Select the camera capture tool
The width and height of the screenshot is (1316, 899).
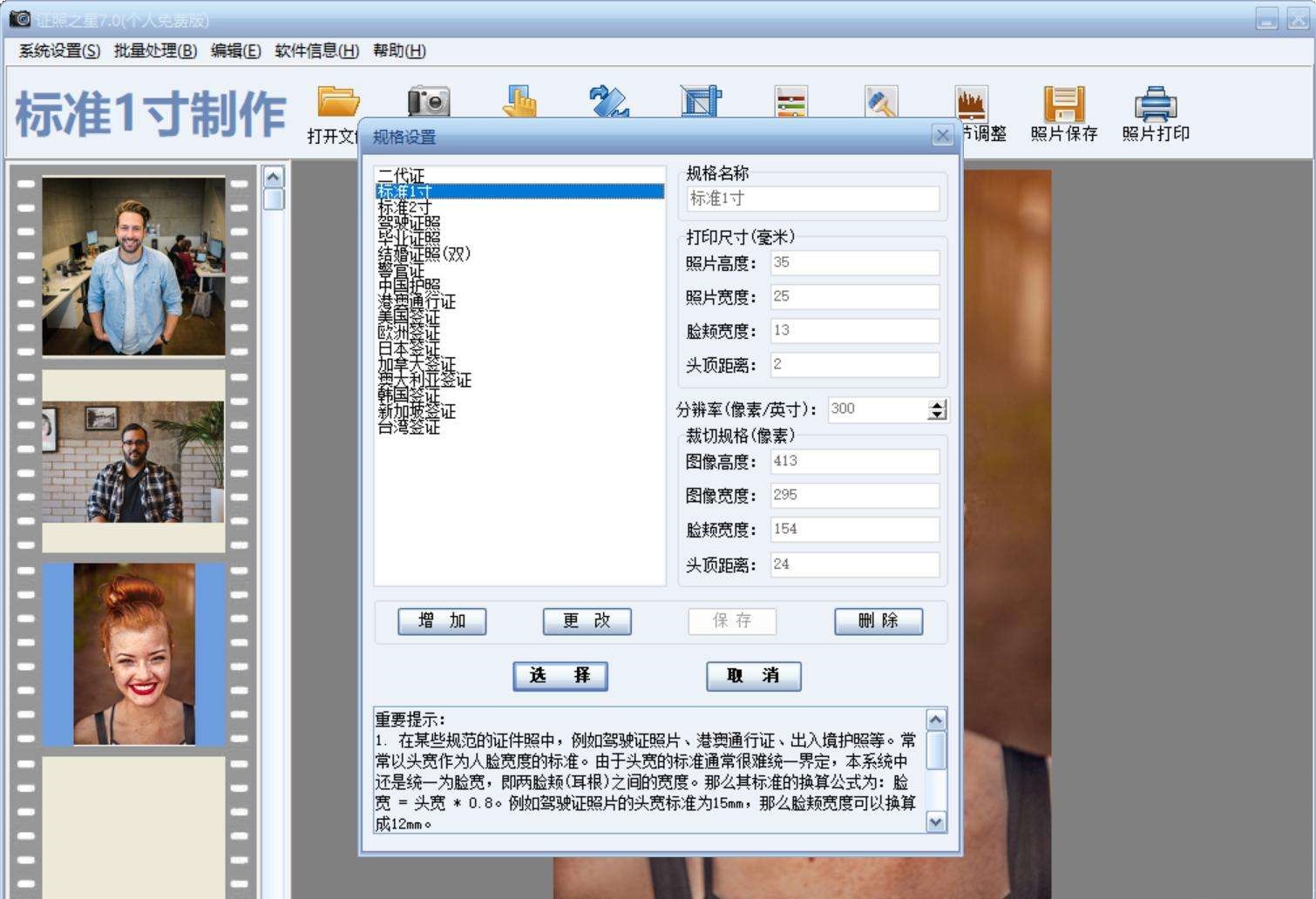coord(428,100)
